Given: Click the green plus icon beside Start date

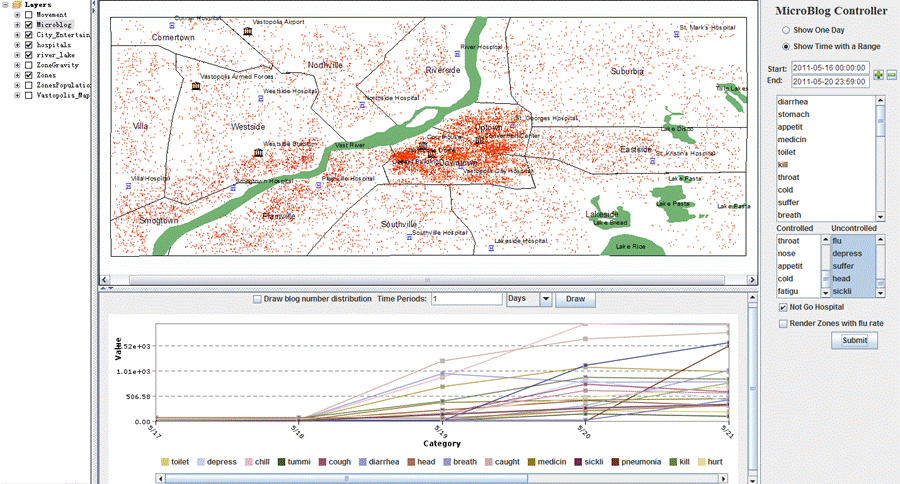Looking at the screenshot, I should (878, 75).
